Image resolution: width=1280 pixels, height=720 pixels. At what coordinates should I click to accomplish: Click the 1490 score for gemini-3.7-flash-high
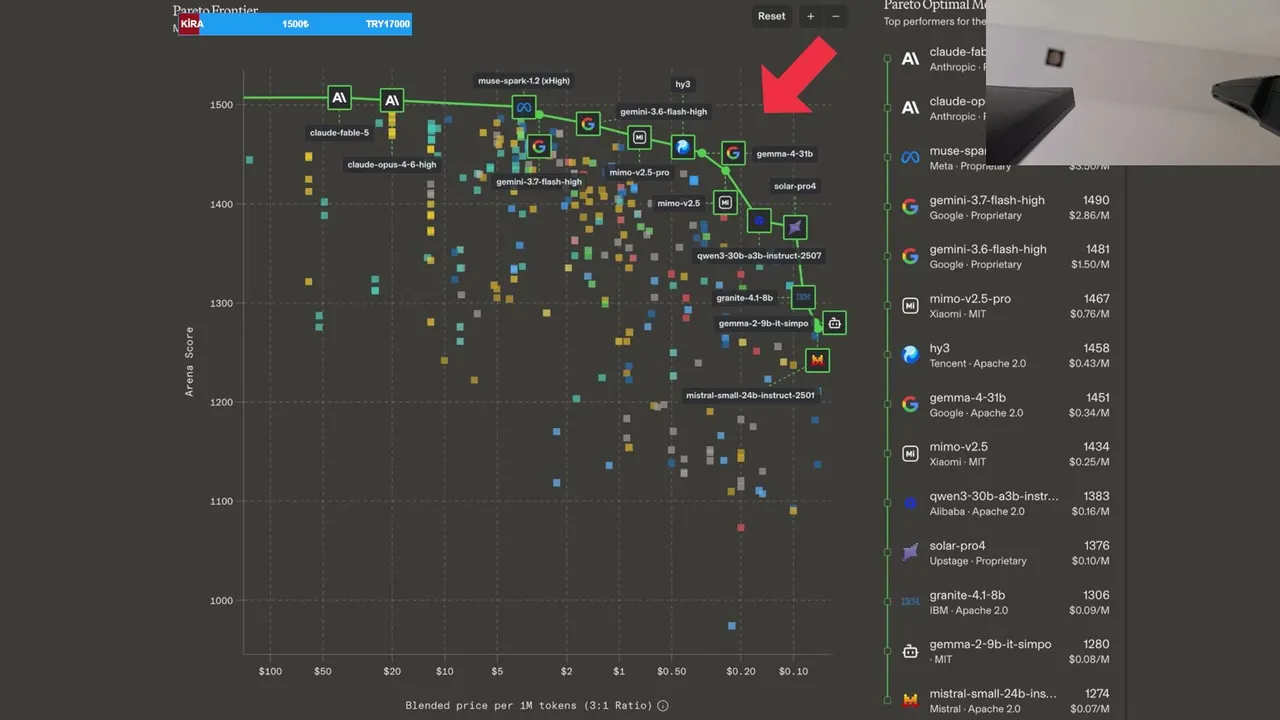(x=1096, y=200)
